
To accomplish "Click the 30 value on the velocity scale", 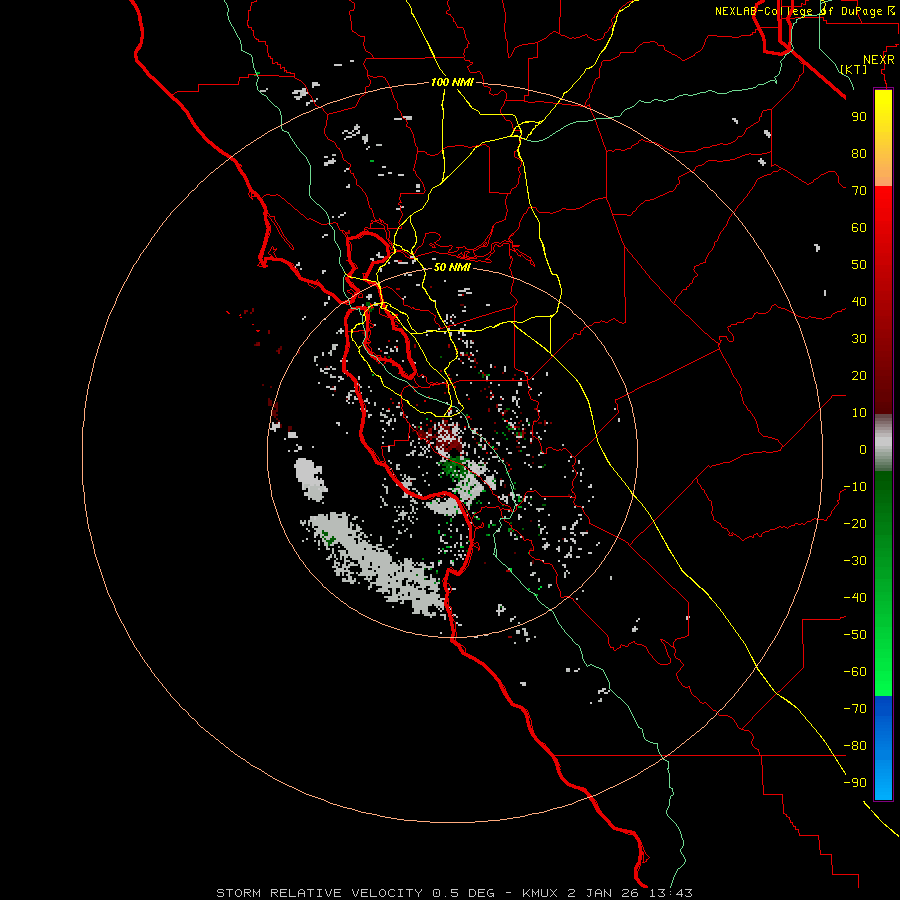I will coord(859,339).
